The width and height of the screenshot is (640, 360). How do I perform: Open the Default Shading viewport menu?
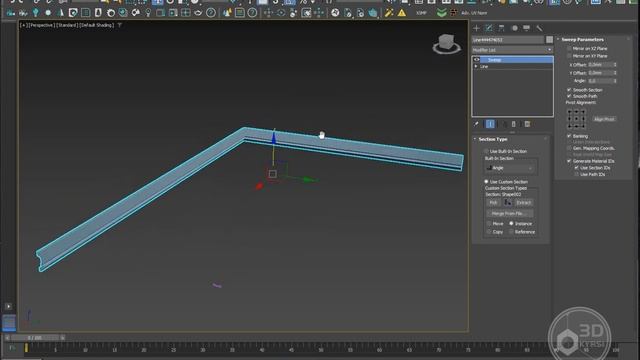97,25
